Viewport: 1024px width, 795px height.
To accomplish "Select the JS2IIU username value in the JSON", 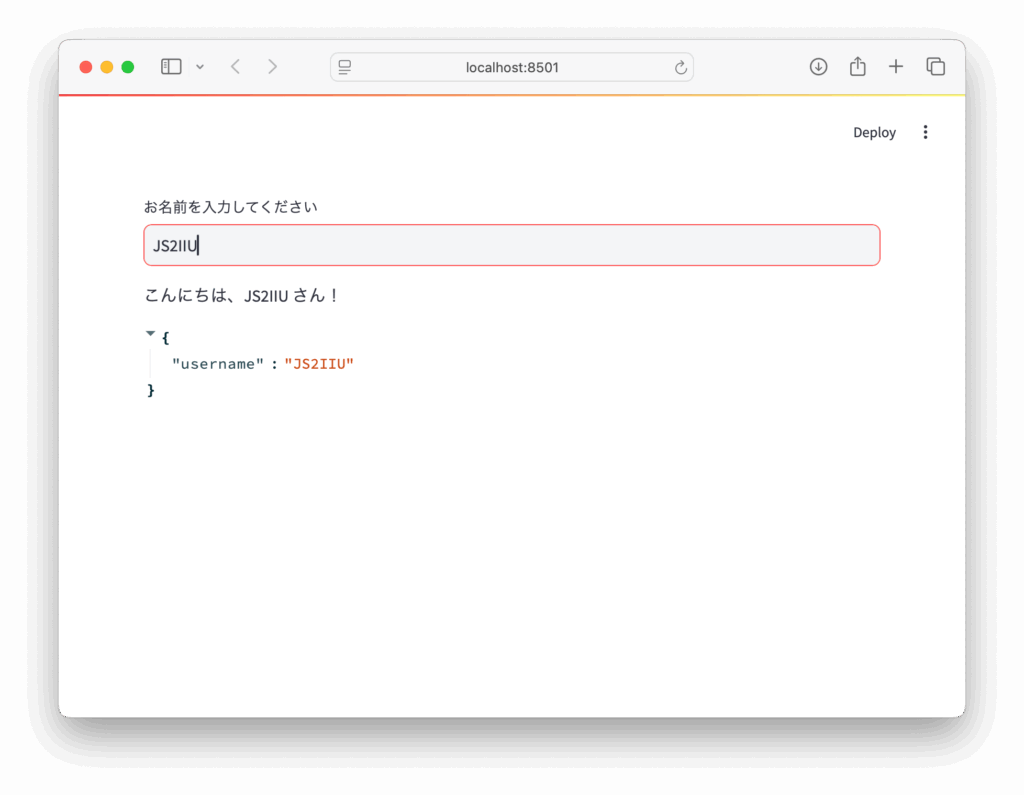I will [319, 363].
